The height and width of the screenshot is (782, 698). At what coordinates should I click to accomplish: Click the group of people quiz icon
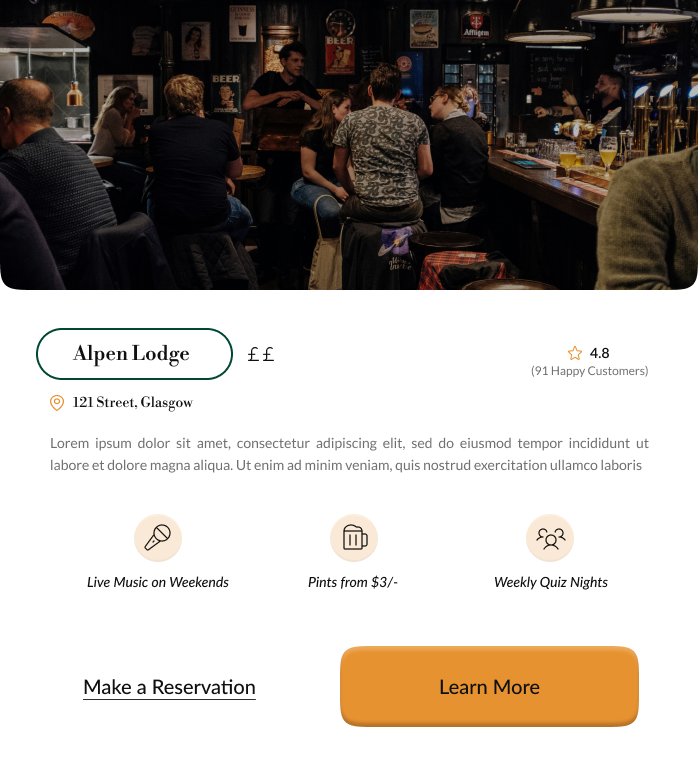(550, 538)
